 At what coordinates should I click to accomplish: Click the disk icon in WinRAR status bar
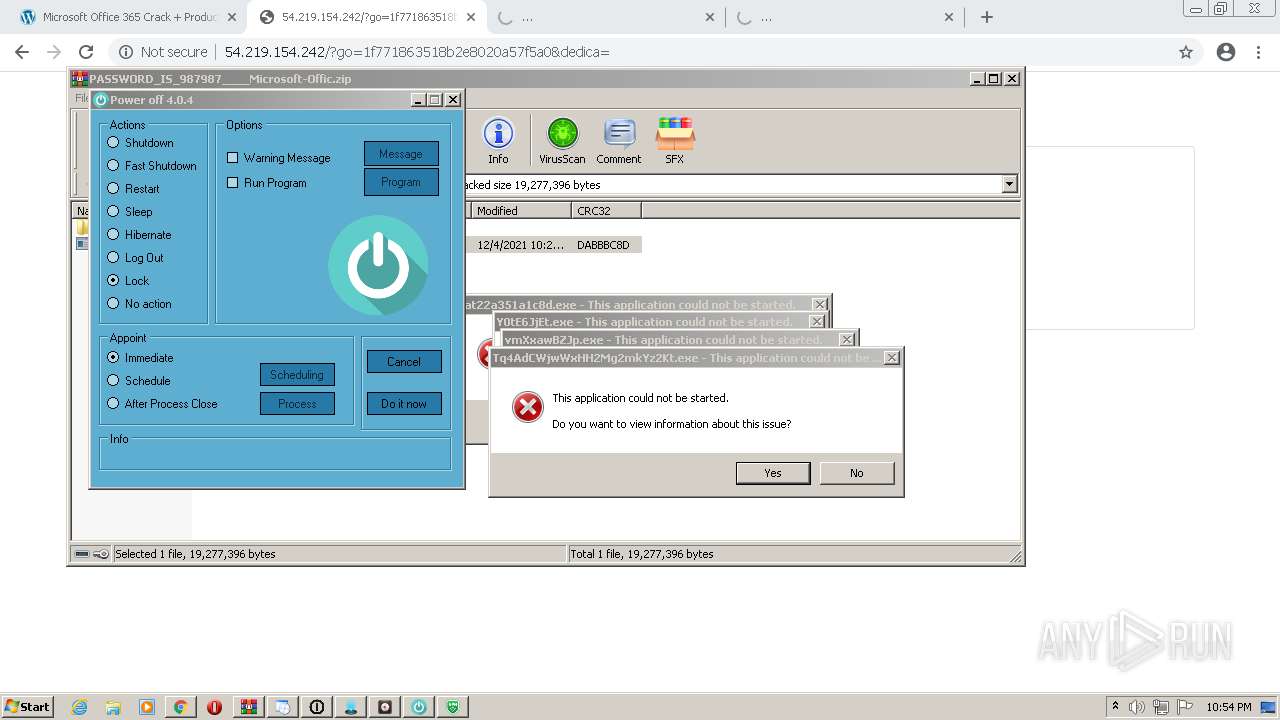[x=82, y=554]
